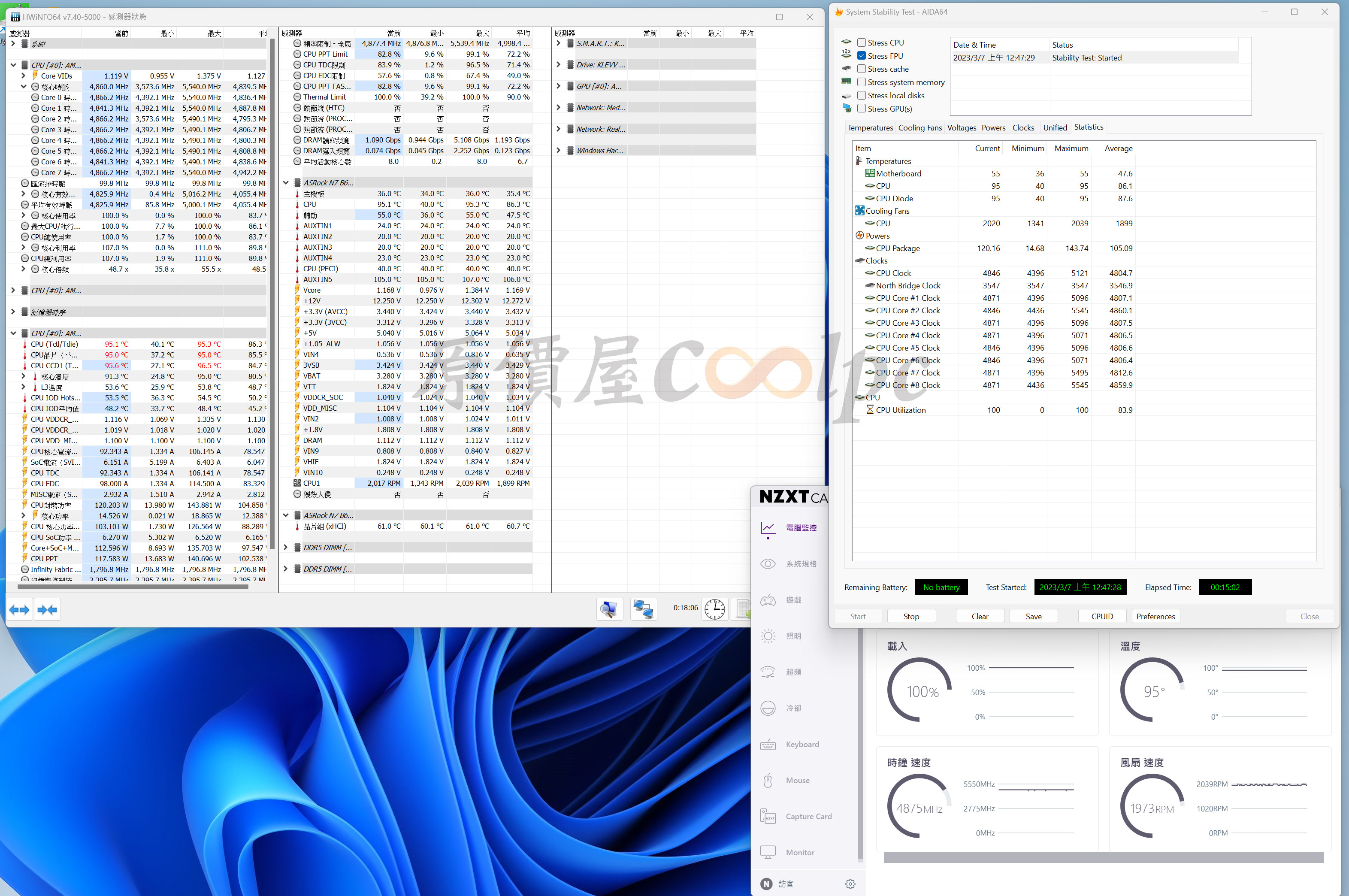The width and height of the screenshot is (1349, 896).
Task: Click HWiNFO network computers icon
Action: tap(643, 609)
